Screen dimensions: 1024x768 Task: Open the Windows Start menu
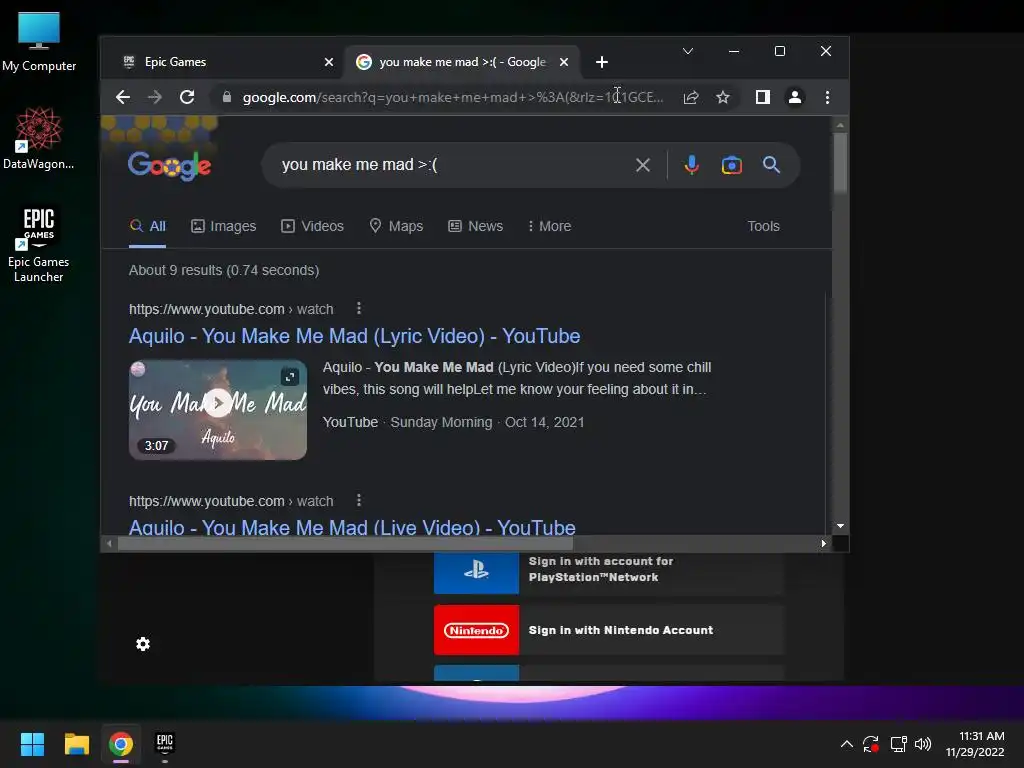point(32,744)
